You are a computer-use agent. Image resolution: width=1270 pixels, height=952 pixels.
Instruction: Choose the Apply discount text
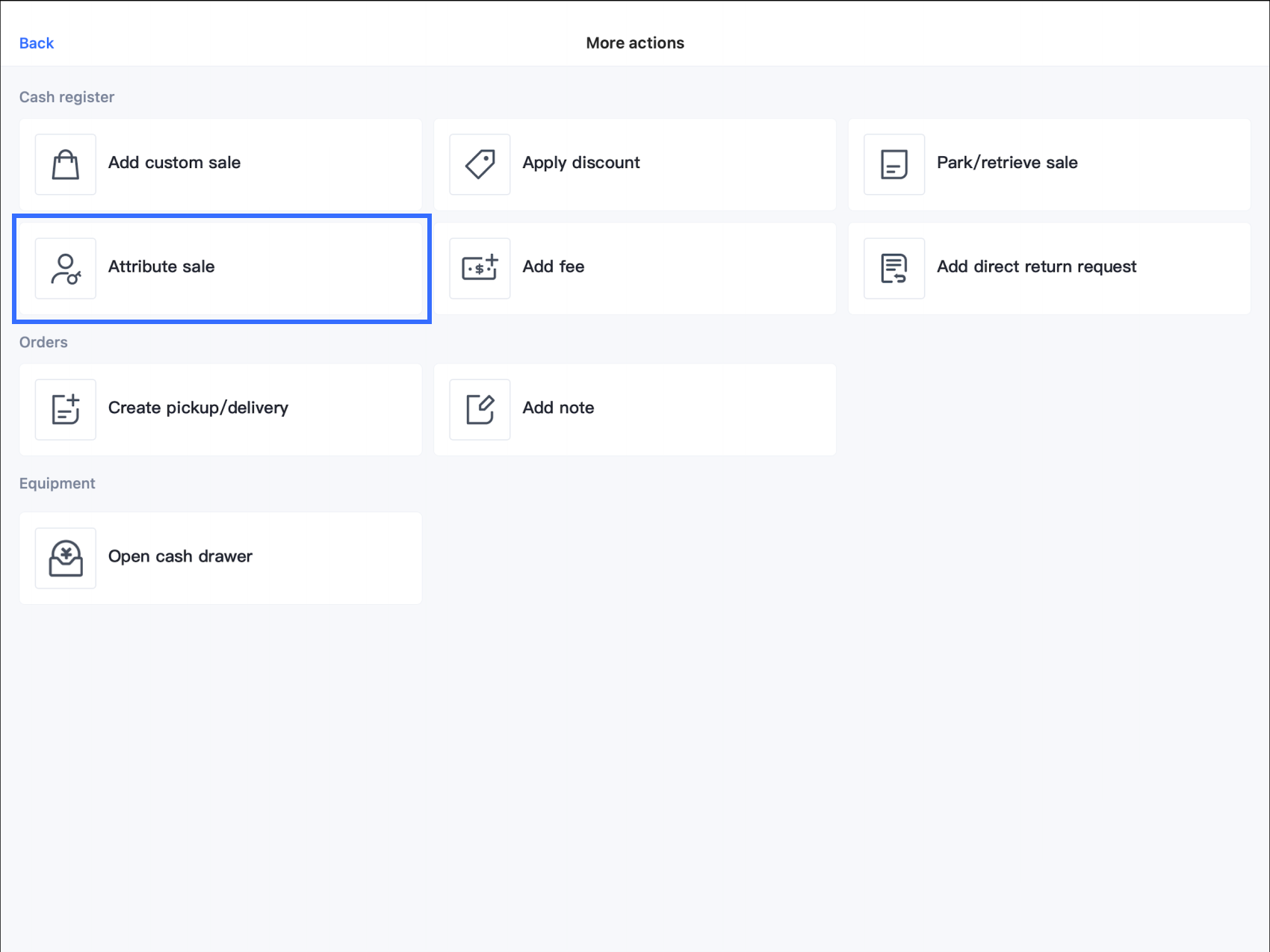click(x=580, y=163)
